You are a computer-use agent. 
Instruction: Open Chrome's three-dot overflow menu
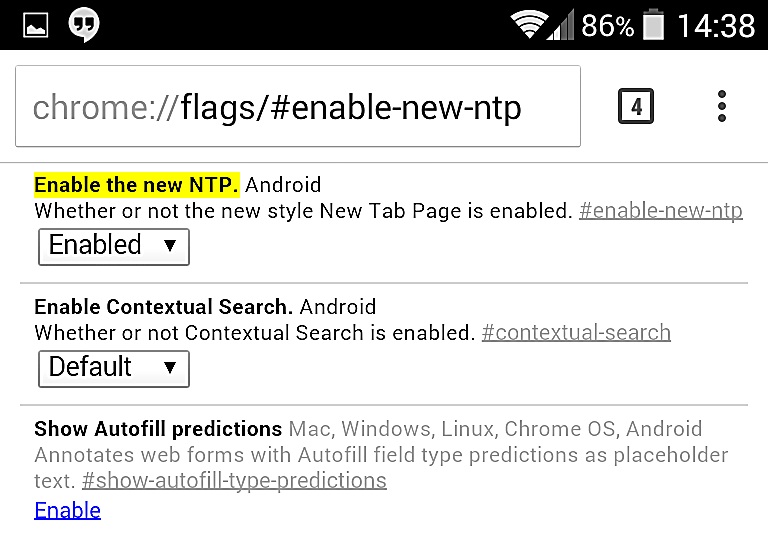coord(721,106)
